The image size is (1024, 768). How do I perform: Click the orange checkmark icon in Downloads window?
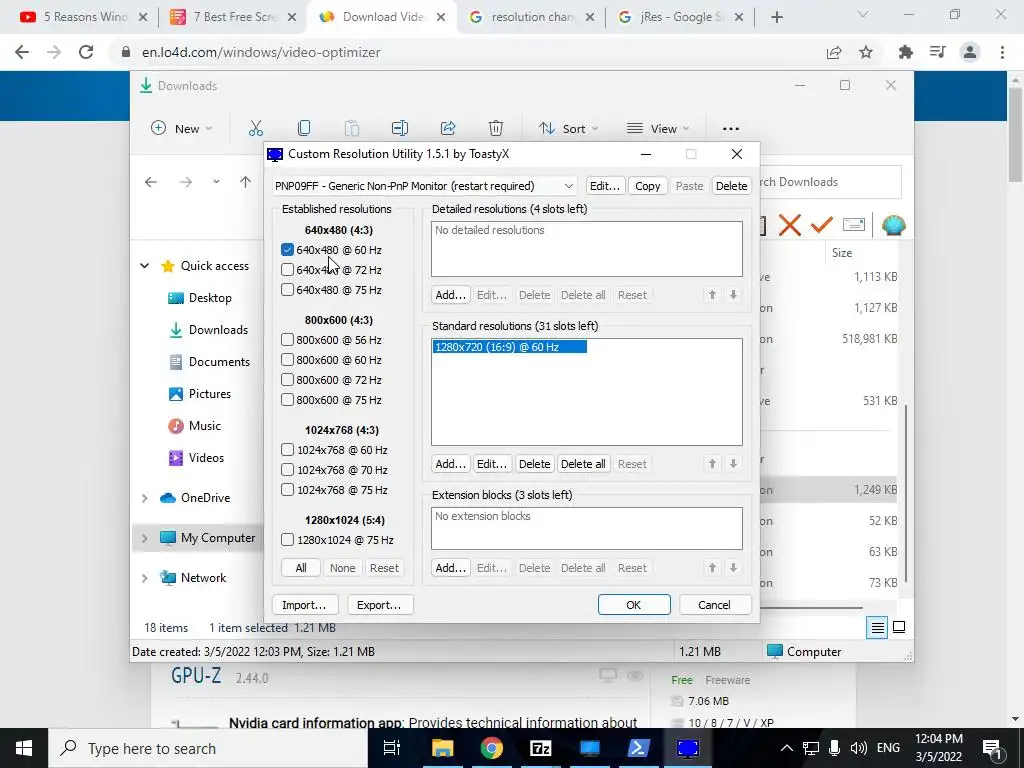tap(822, 225)
